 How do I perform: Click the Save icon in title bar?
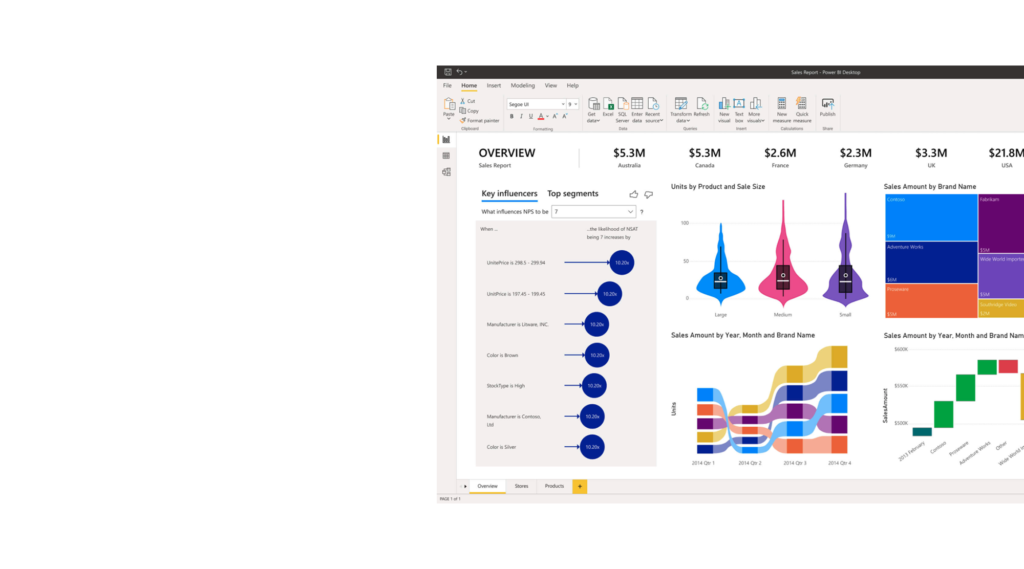(x=447, y=72)
